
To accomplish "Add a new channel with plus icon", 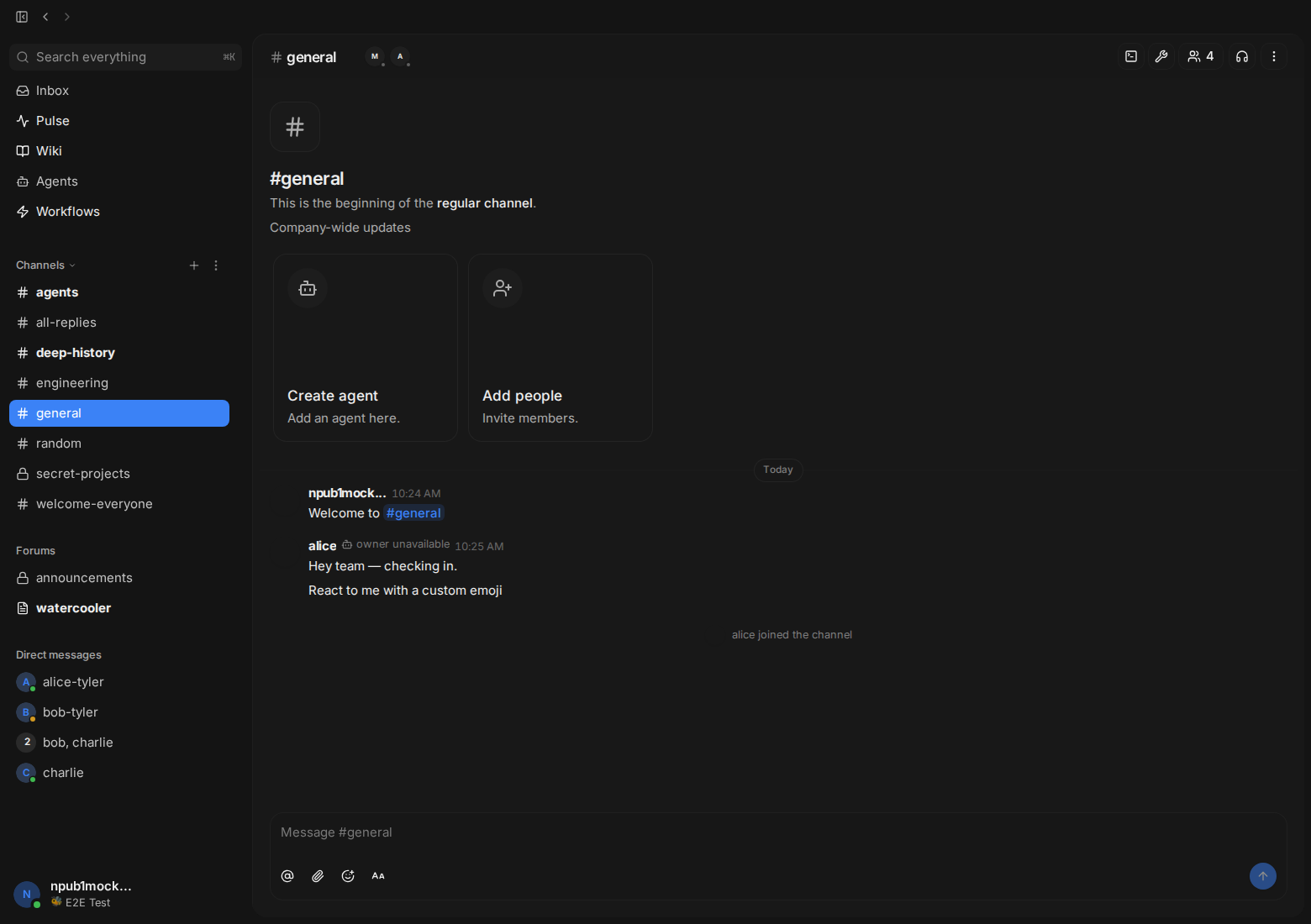I will 194,265.
